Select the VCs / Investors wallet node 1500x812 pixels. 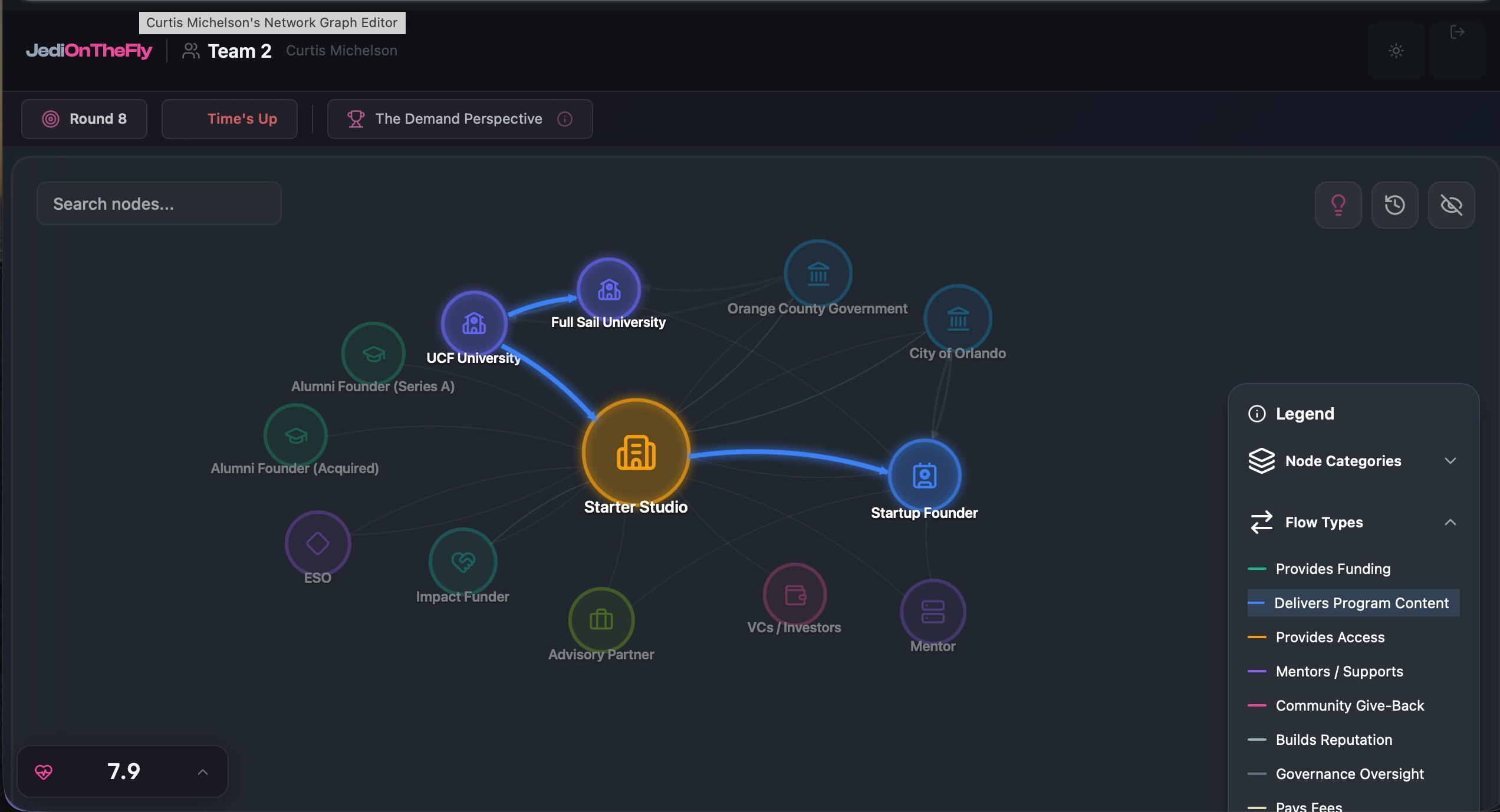(x=795, y=595)
